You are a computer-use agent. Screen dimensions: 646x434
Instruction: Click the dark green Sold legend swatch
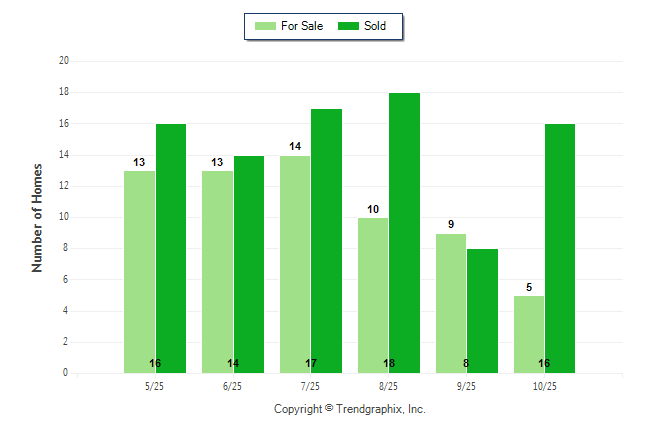[351, 26]
